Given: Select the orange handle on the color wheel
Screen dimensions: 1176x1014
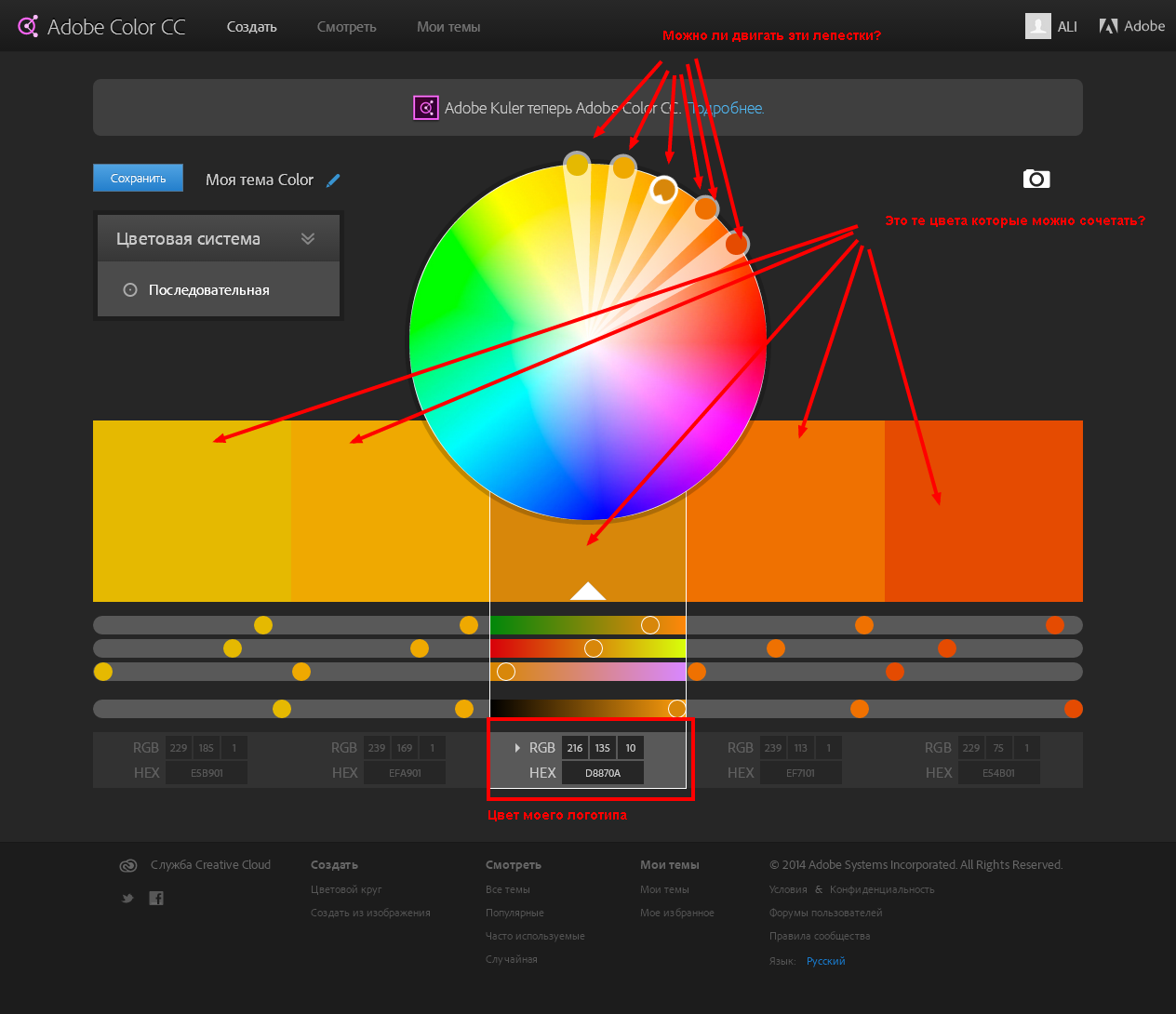Looking at the screenshot, I should click(x=706, y=207).
